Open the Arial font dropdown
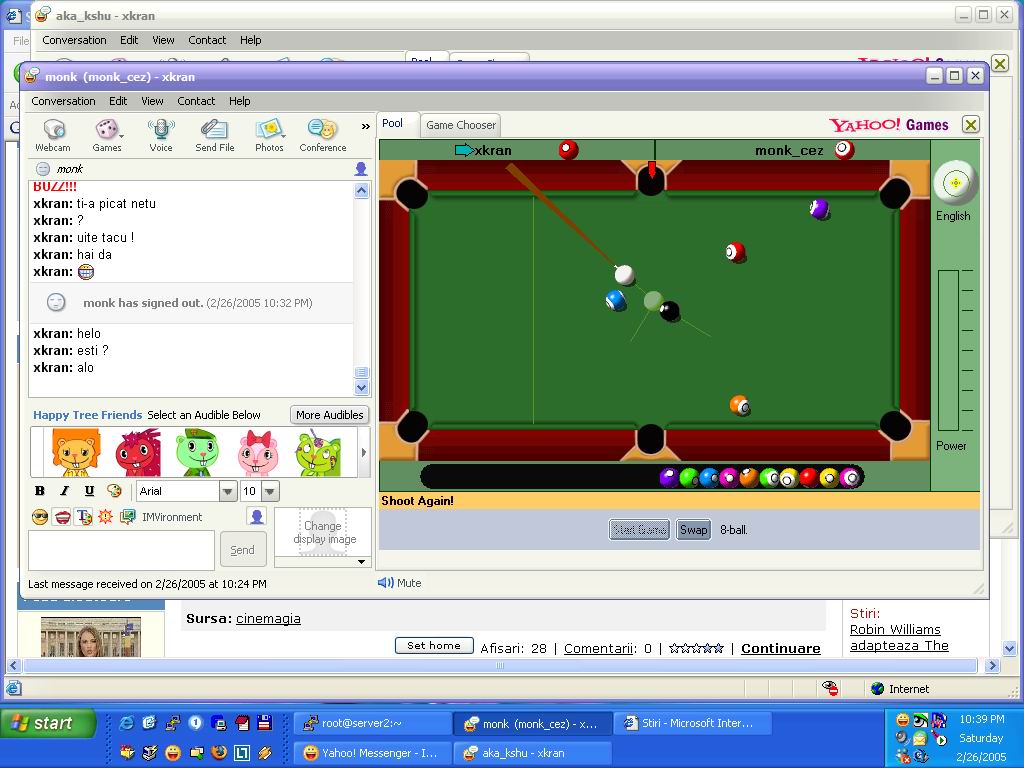Image resolution: width=1024 pixels, height=768 pixels. [228, 491]
